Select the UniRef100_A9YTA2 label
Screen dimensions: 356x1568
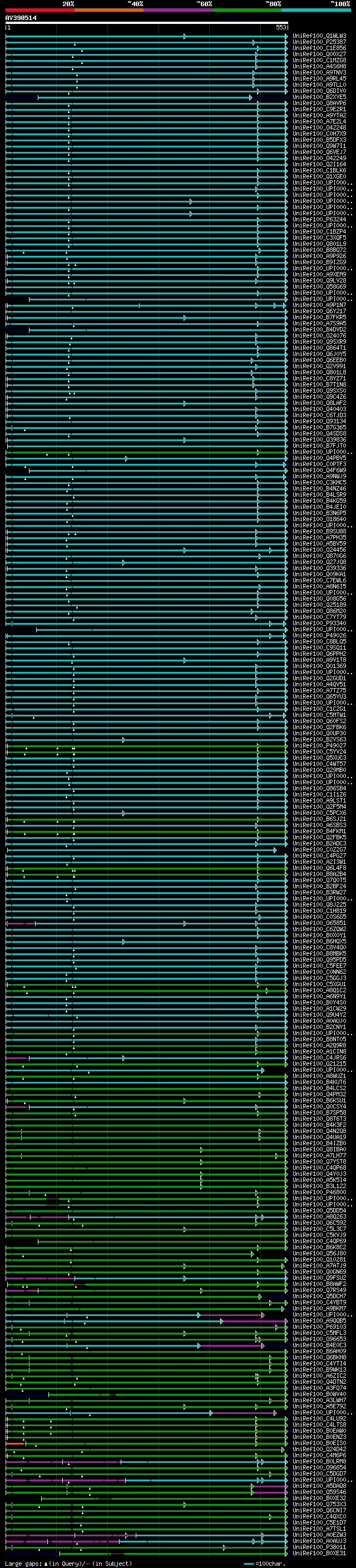tap(319, 115)
